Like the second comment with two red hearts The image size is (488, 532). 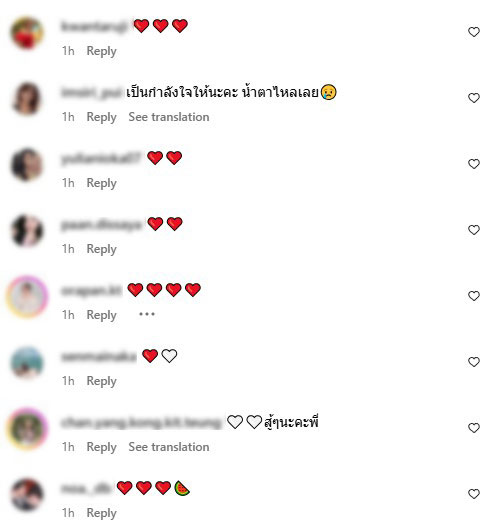point(473,230)
